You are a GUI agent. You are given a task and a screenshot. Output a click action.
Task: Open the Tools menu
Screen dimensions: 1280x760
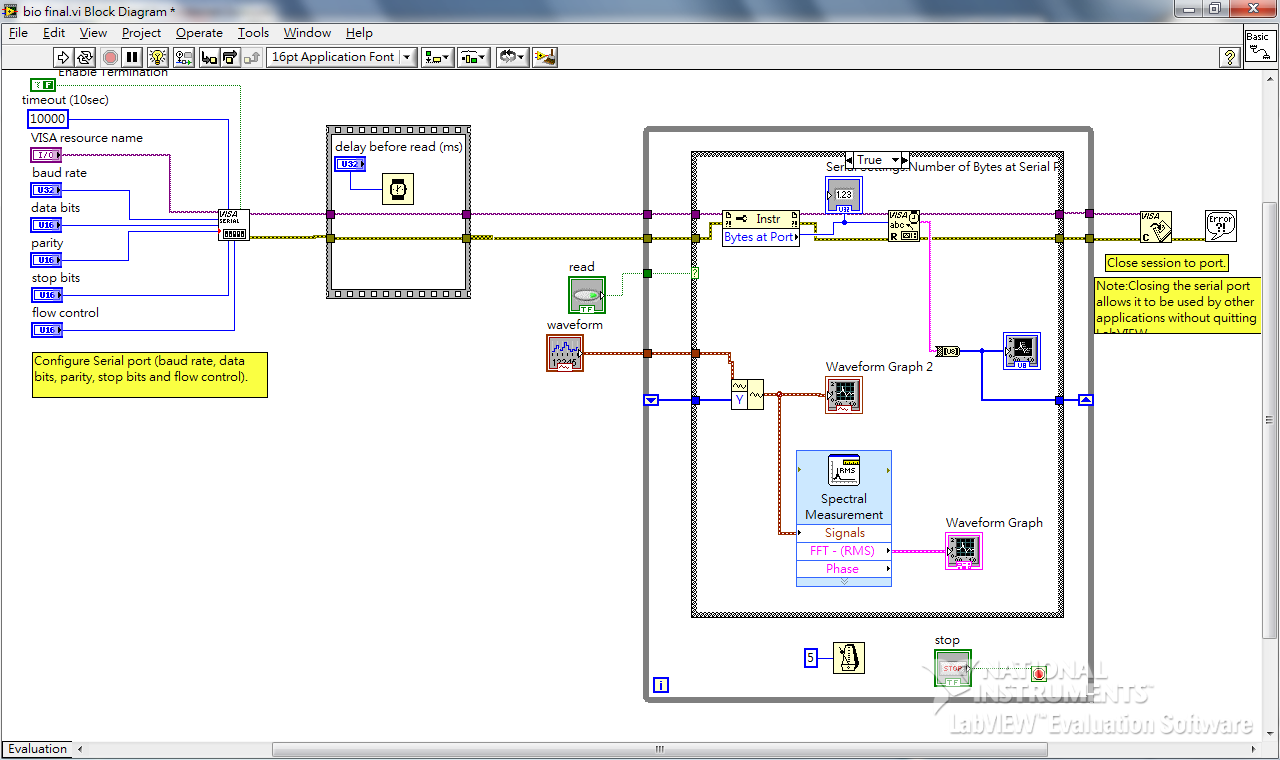click(253, 33)
